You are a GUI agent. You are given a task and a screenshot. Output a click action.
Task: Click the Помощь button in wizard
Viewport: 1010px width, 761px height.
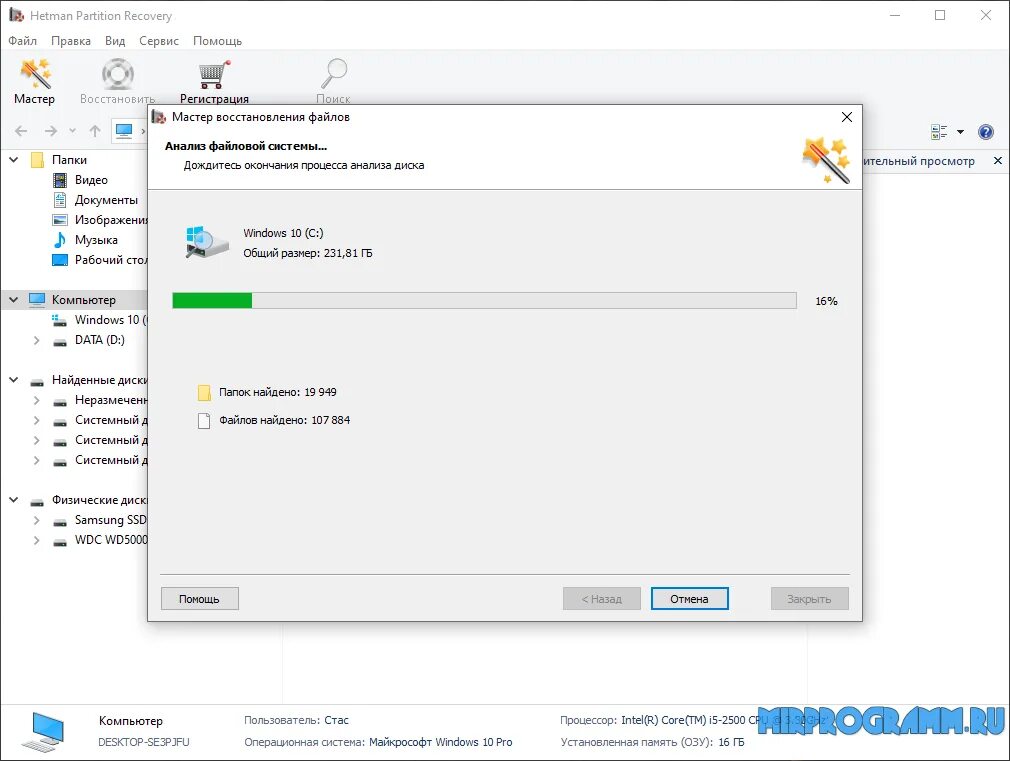(x=200, y=599)
